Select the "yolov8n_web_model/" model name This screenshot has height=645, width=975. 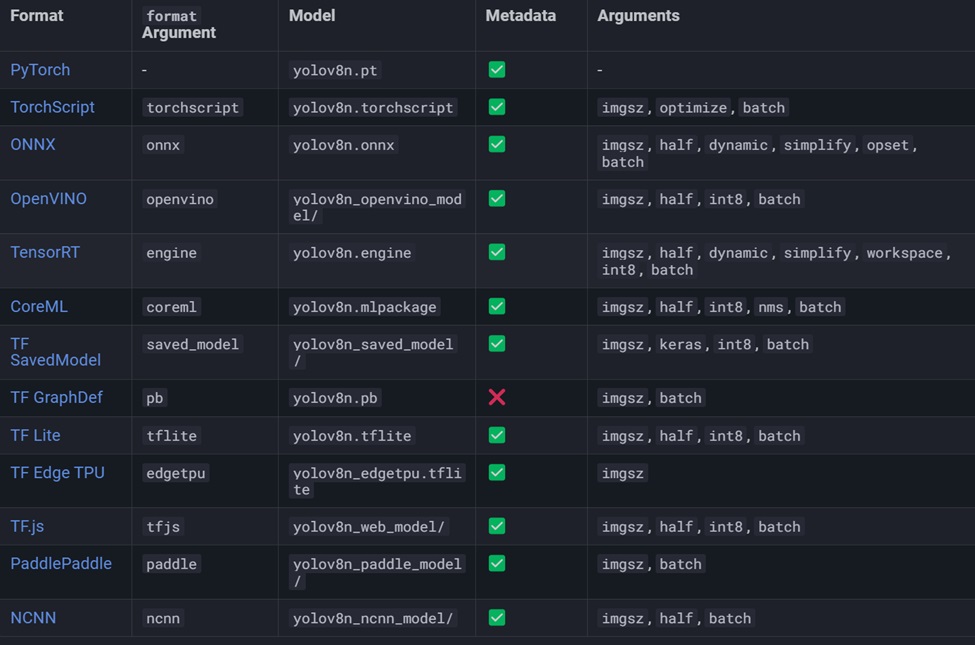pos(369,527)
